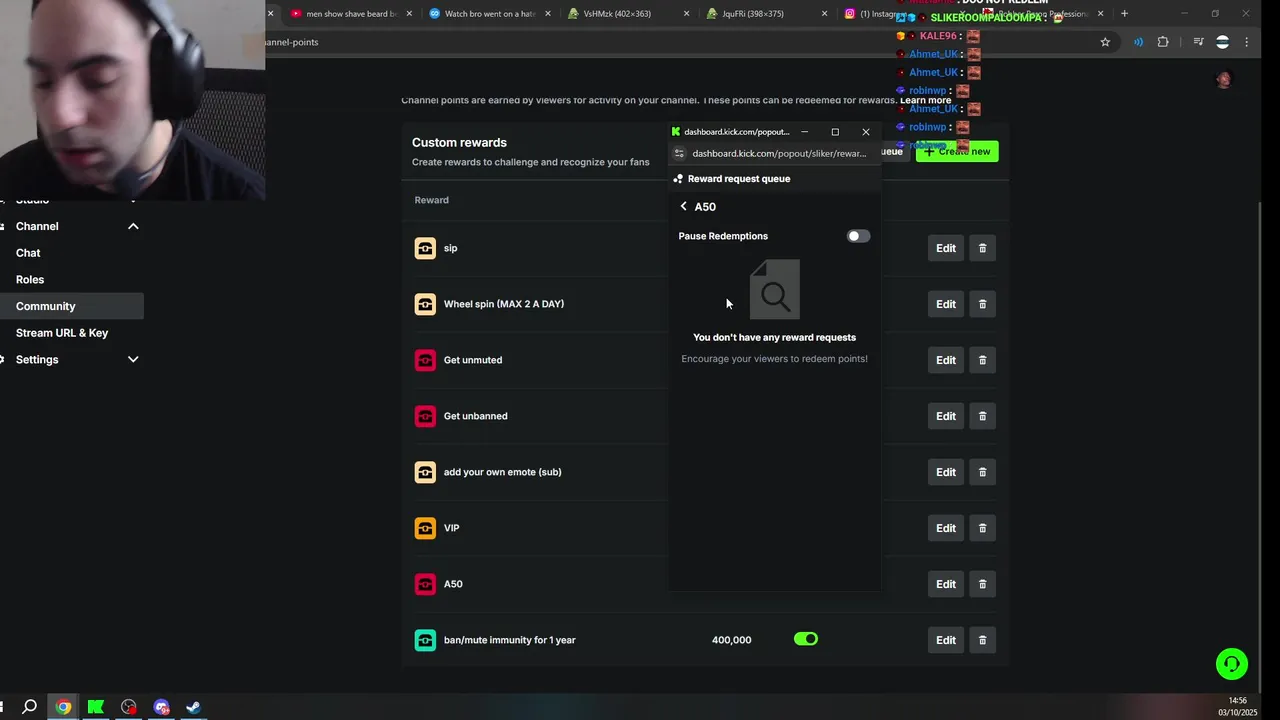Viewport: 1280px width, 720px height.
Task: Open the Chrome three-dot menu
Action: point(1246,42)
